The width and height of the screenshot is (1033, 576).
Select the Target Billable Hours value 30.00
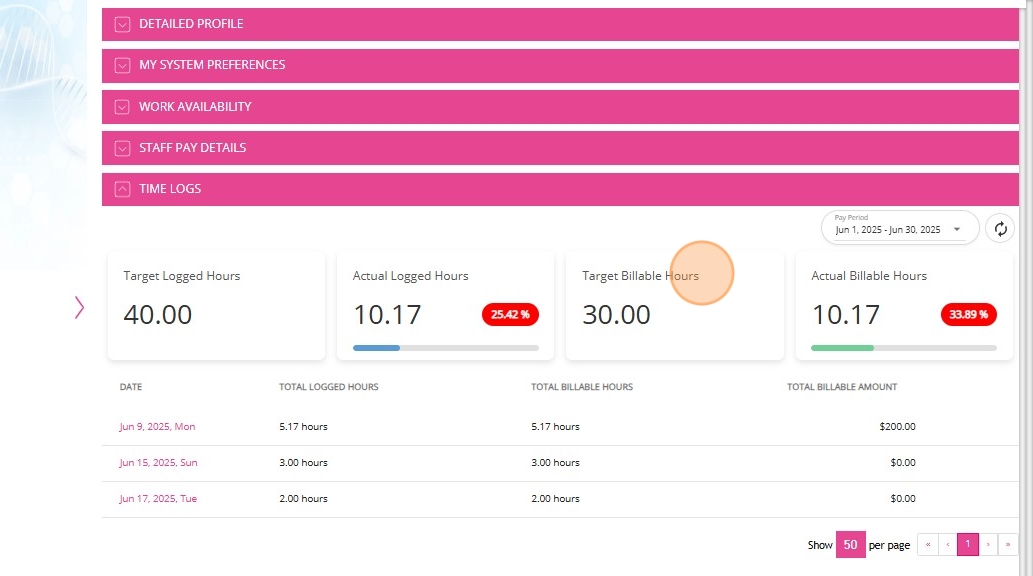616,314
